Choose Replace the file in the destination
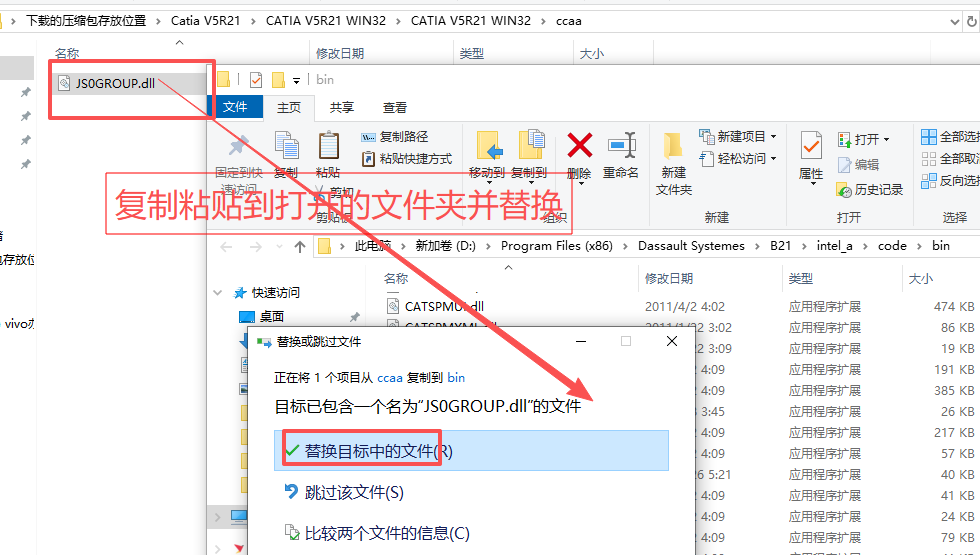This screenshot has height=555, width=980. pyautogui.click(x=471, y=451)
